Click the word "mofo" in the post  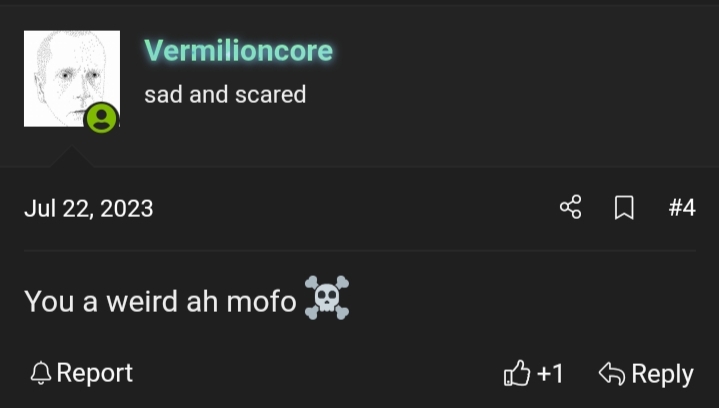261,301
